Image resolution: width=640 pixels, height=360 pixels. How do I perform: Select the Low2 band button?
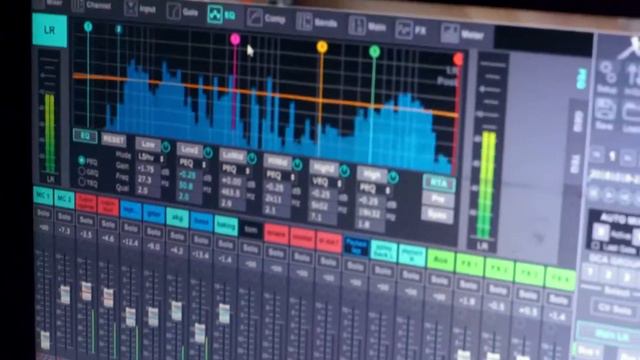190,150
